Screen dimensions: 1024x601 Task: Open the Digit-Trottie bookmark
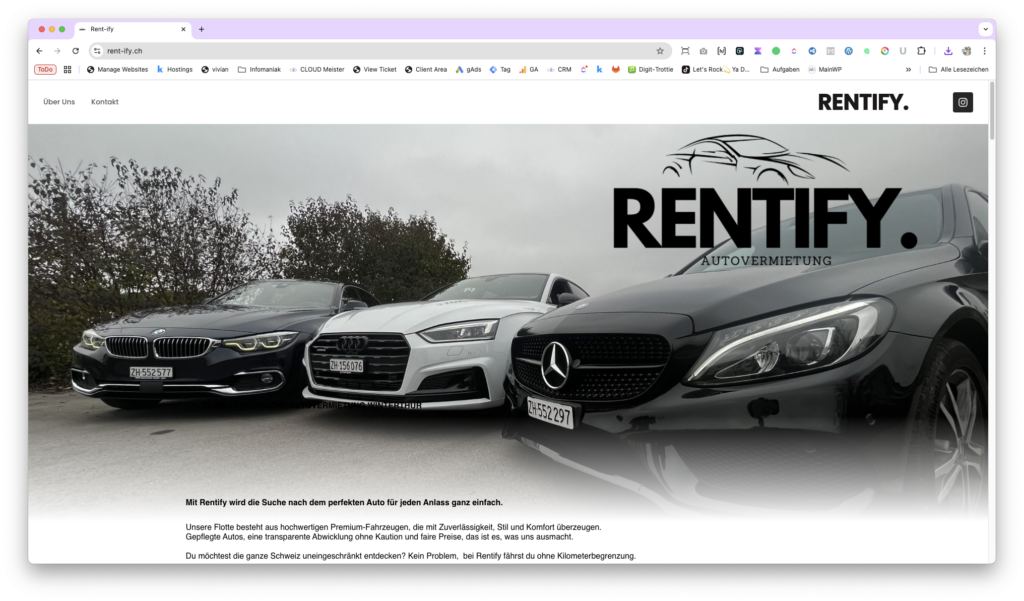[x=650, y=69]
